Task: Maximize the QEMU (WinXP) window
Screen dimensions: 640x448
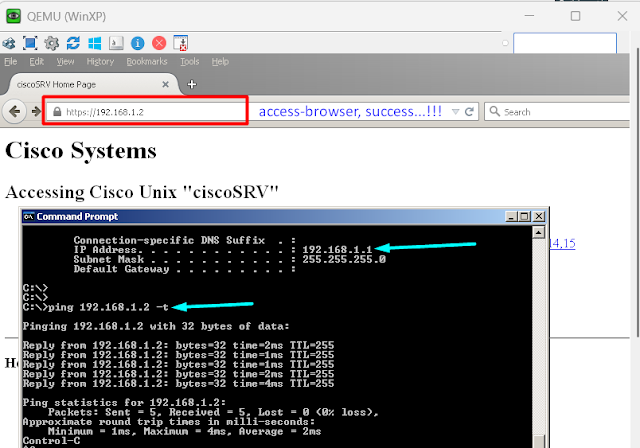Action: pyautogui.click(x=576, y=16)
